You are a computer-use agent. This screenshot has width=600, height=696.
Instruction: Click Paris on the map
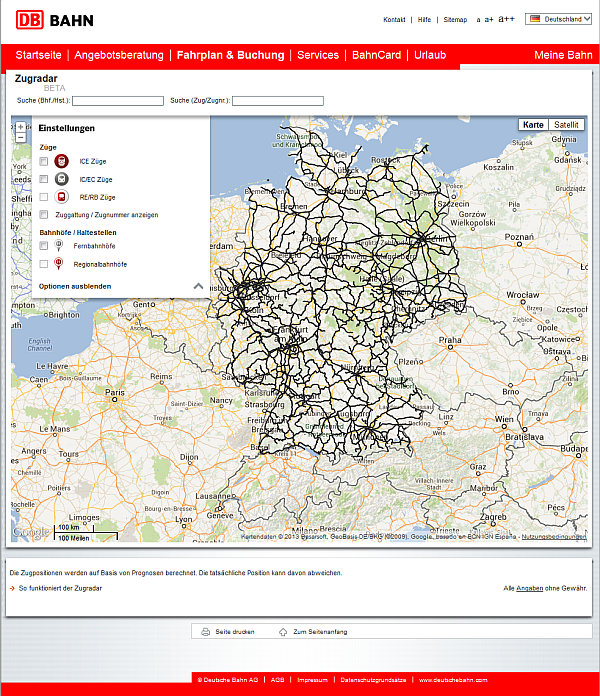(115, 392)
